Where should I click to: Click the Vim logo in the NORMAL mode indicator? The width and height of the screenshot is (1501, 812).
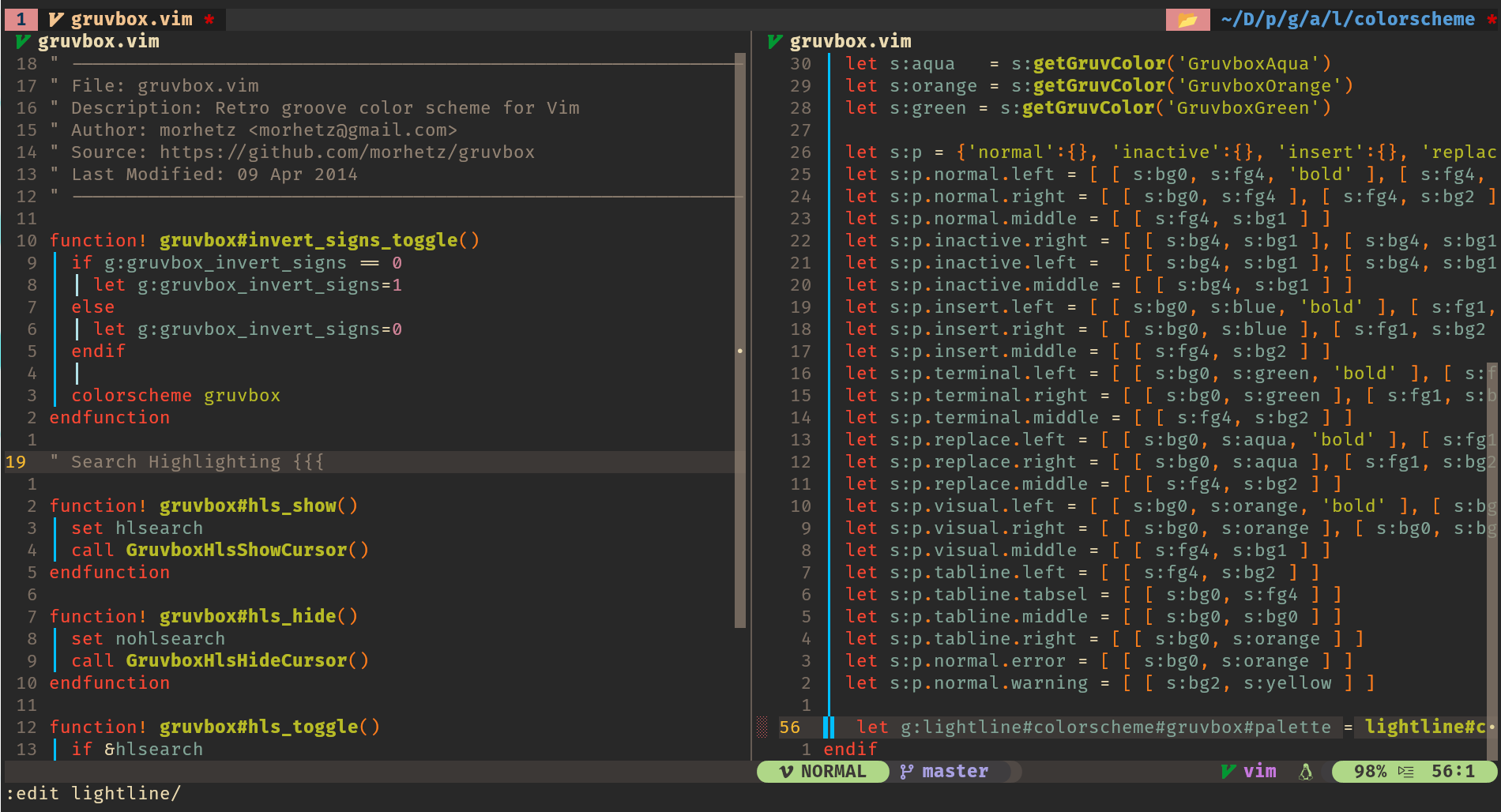pos(786,772)
